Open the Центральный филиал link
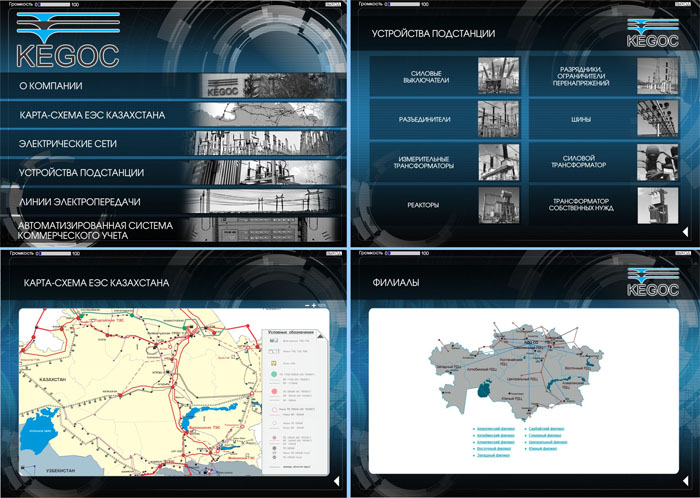Image resolution: width=700 pixels, height=498 pixels. [548, 442]
